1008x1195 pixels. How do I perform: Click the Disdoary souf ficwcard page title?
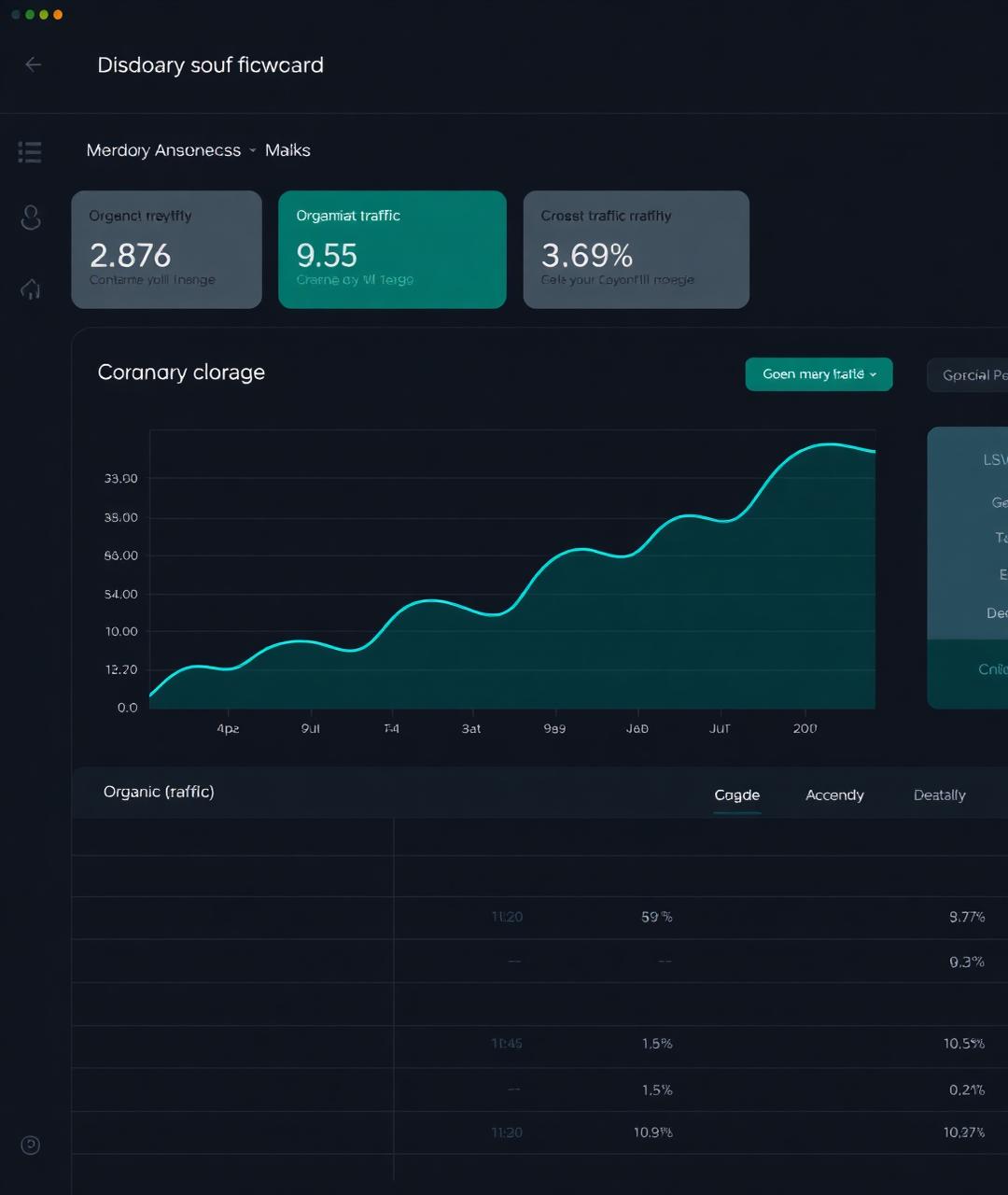click(x=210, y=65)
